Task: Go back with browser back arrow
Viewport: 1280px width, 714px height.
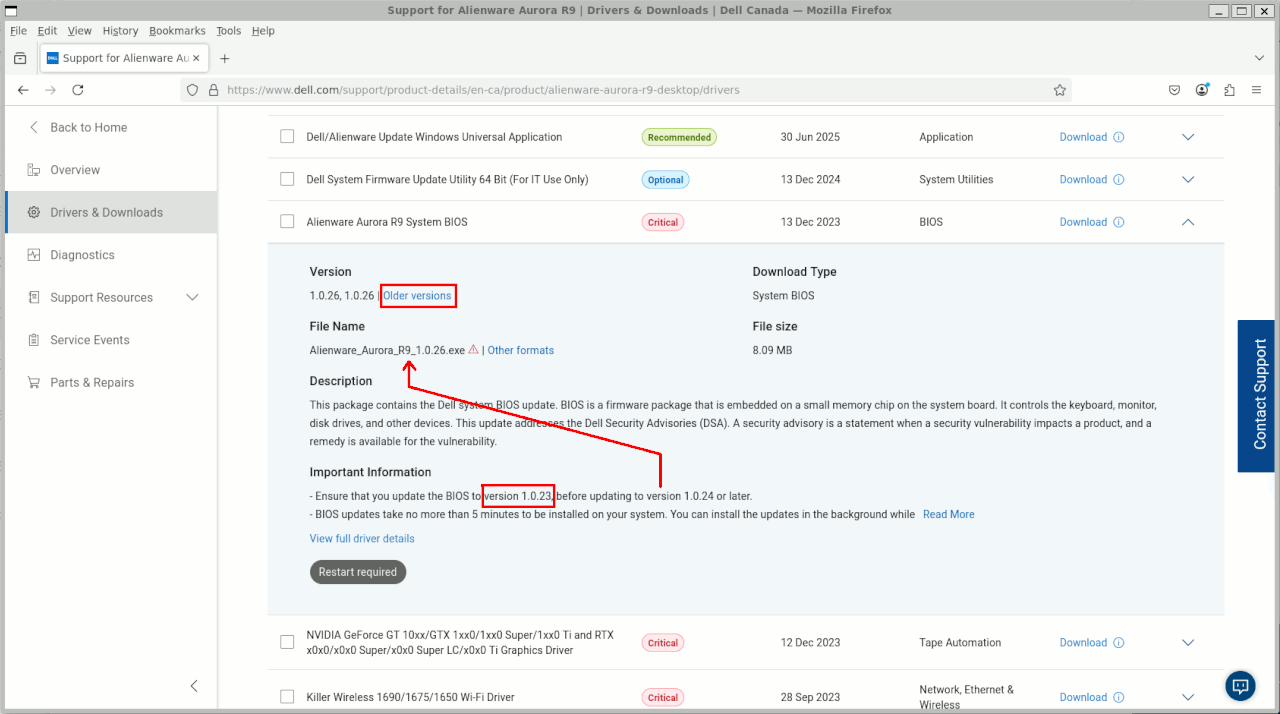Action: click(23, 90)
